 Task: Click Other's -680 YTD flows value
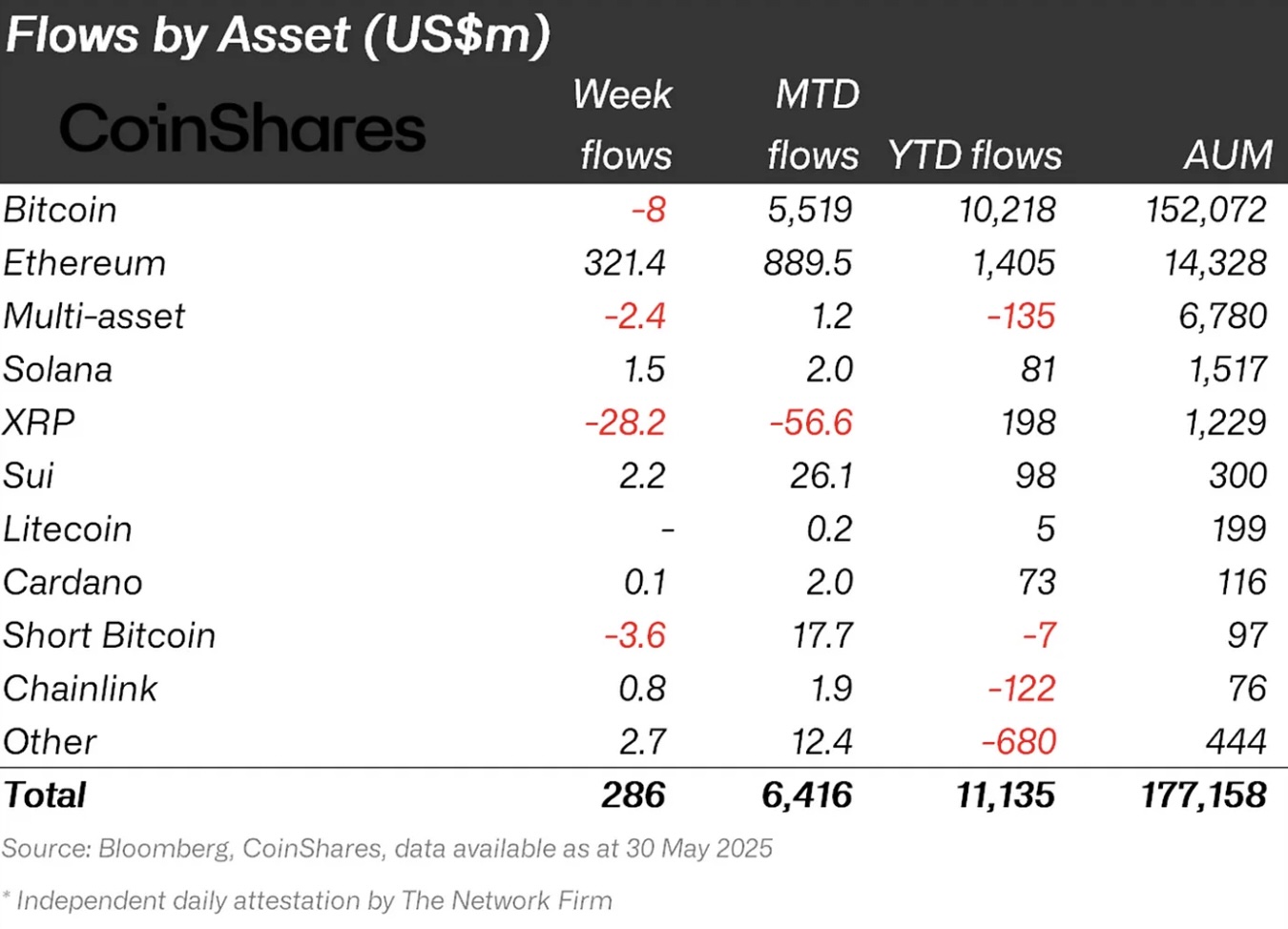coord(1018,742)
